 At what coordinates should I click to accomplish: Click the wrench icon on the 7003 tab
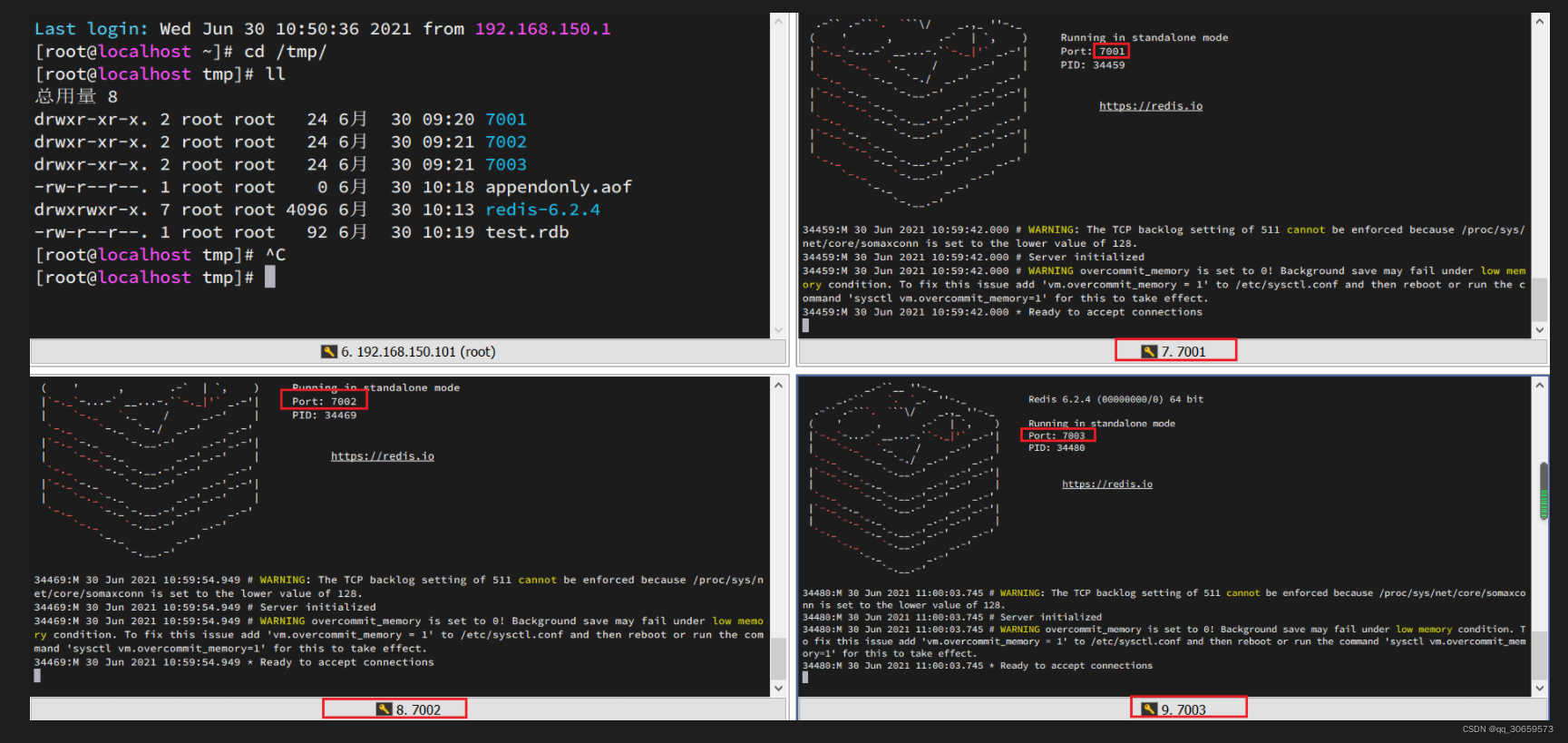1149,709
